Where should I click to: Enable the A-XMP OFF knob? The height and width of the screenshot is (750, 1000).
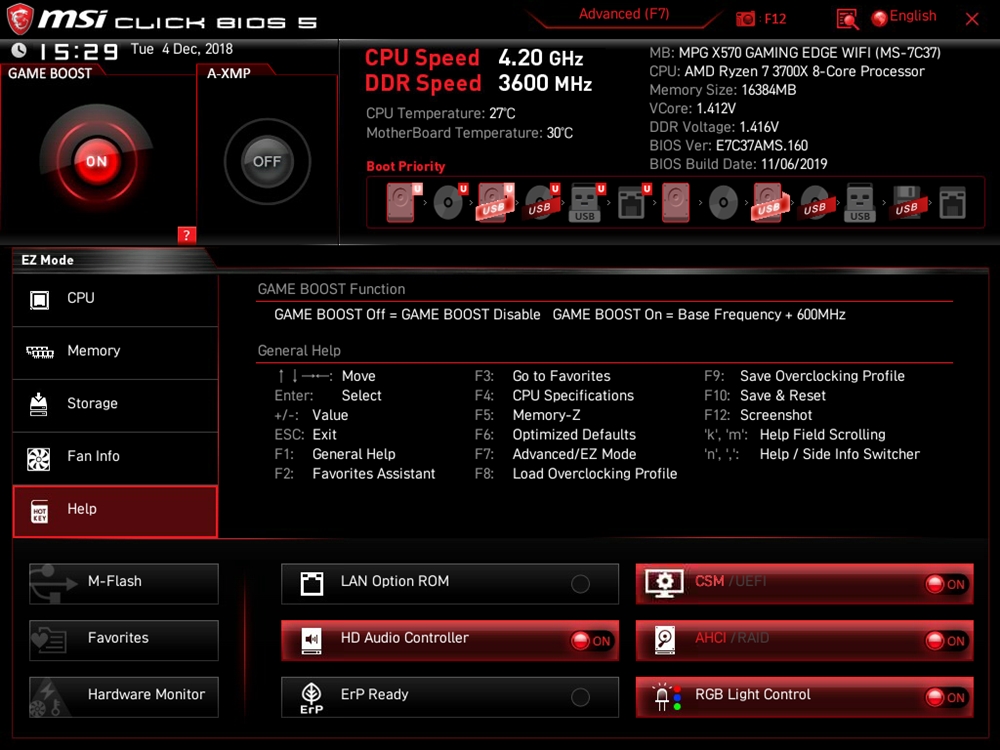(267, 161)
